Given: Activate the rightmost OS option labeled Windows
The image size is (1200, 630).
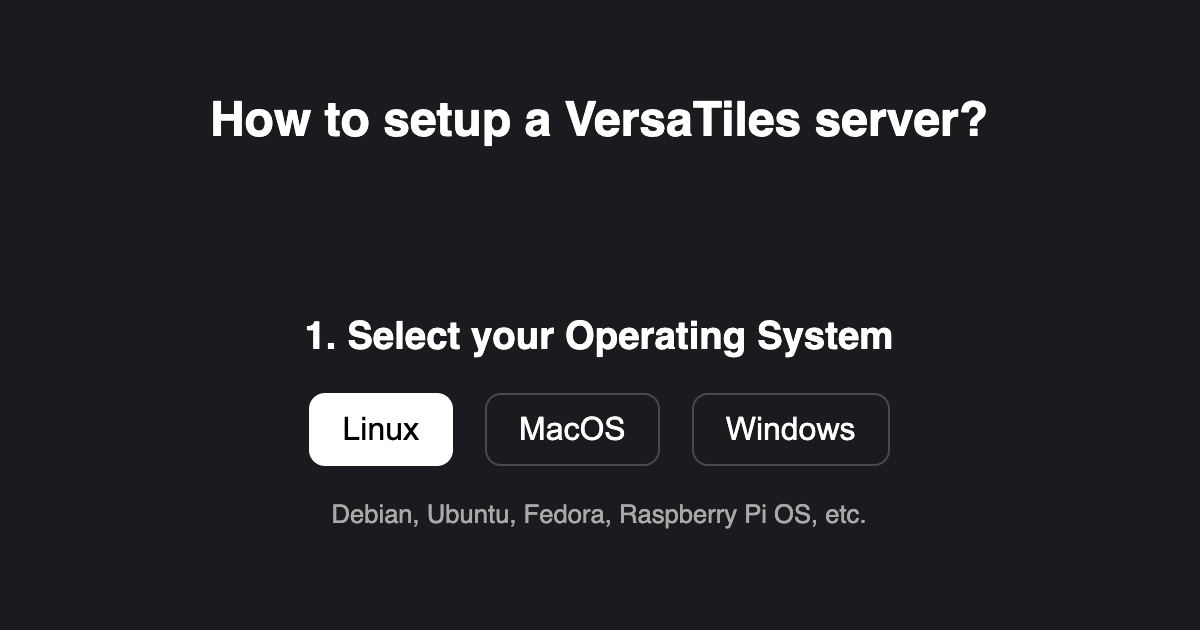Looking at the screenshot, I should pyautogui.click(x=790, y=429).
